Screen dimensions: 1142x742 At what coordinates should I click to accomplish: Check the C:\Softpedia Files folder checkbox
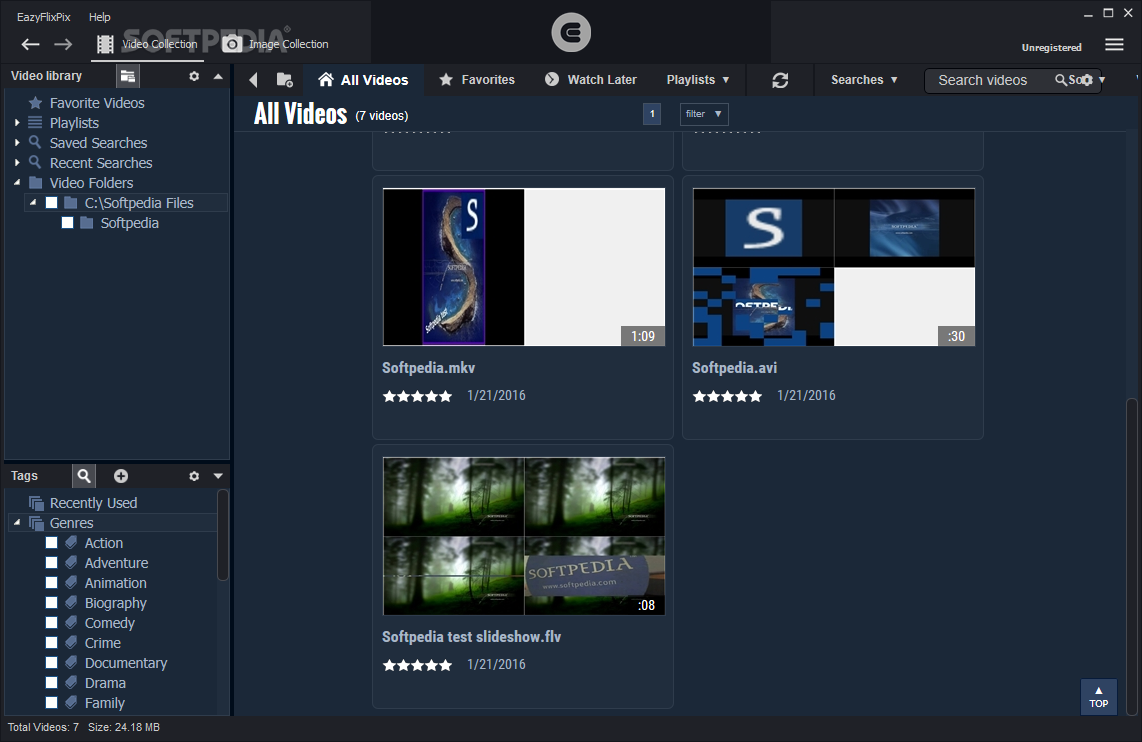tap(52, 202)
